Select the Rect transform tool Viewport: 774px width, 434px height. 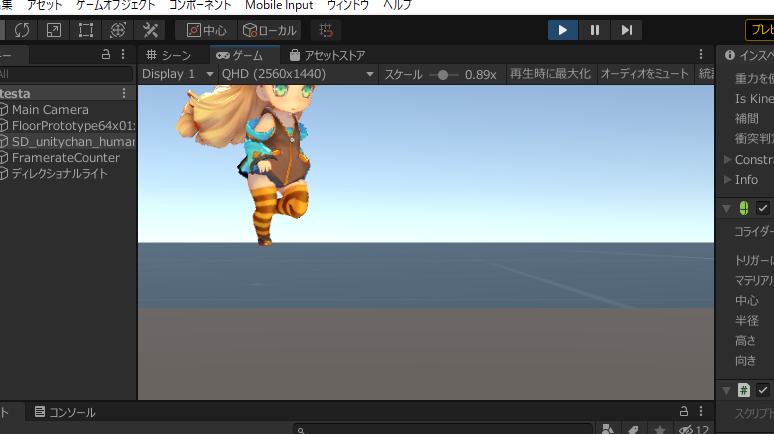(85, 30)
